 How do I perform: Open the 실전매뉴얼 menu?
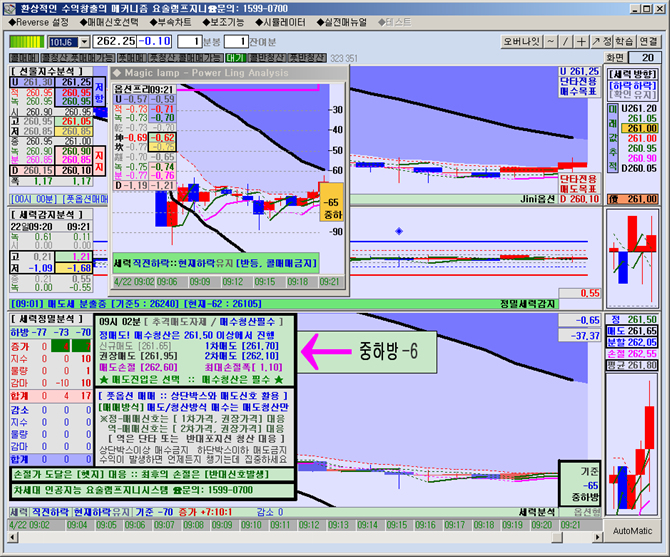[x=342, y=22]
